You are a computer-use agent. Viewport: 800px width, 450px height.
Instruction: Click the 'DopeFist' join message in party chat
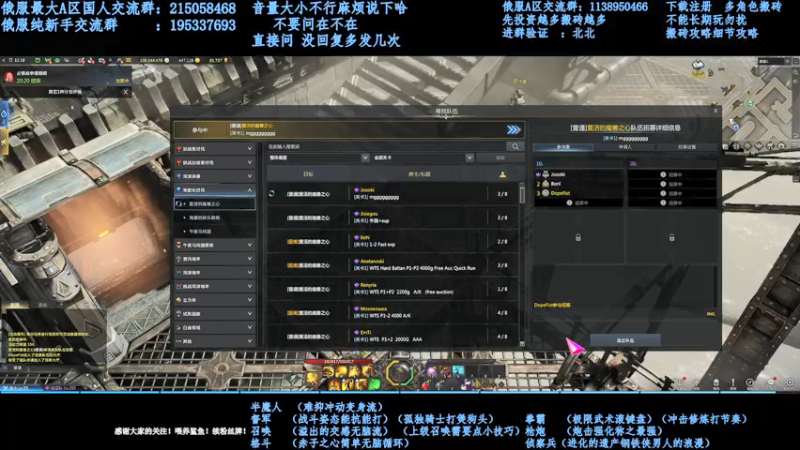pos(553,305)
